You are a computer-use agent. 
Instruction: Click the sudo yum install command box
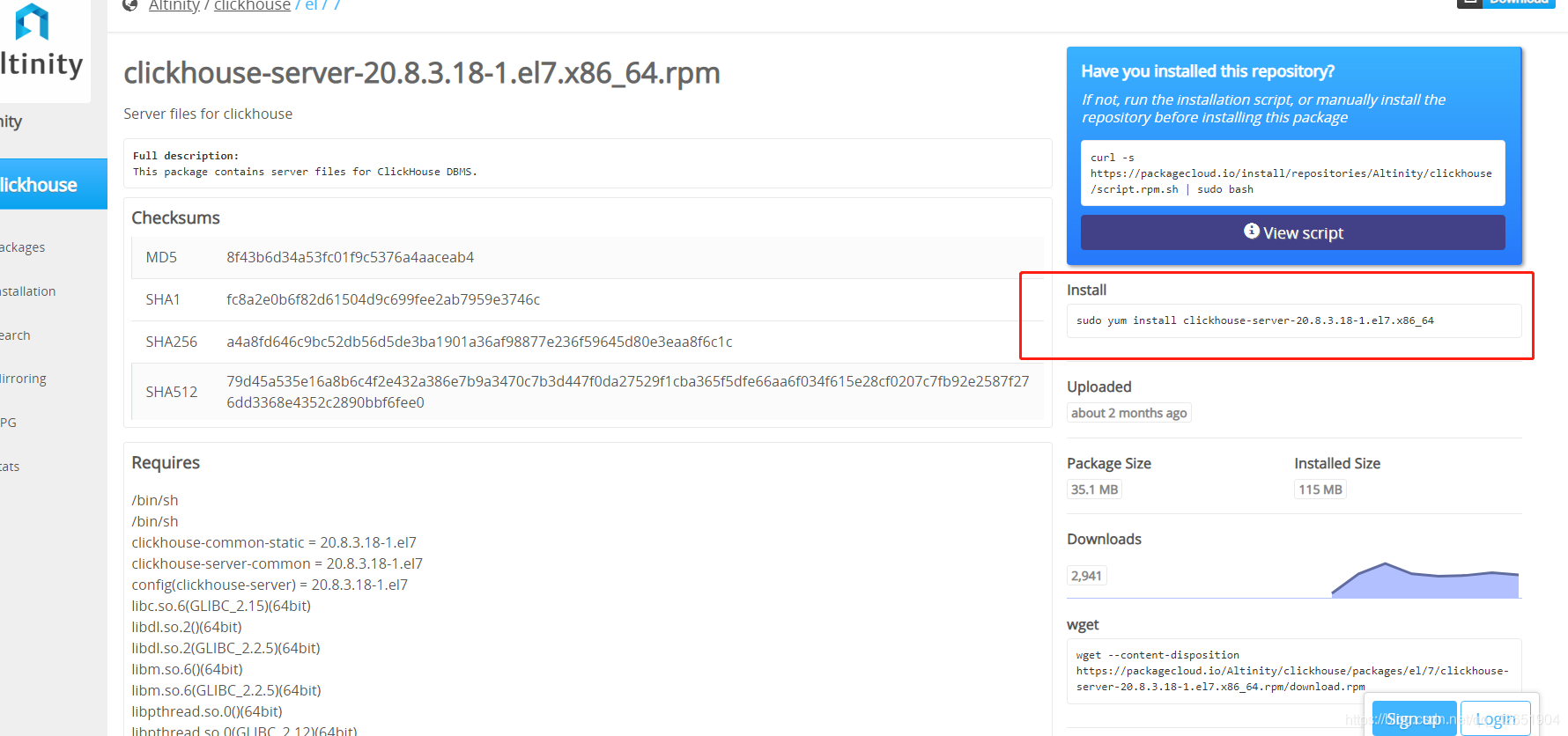click(1293, 320)
